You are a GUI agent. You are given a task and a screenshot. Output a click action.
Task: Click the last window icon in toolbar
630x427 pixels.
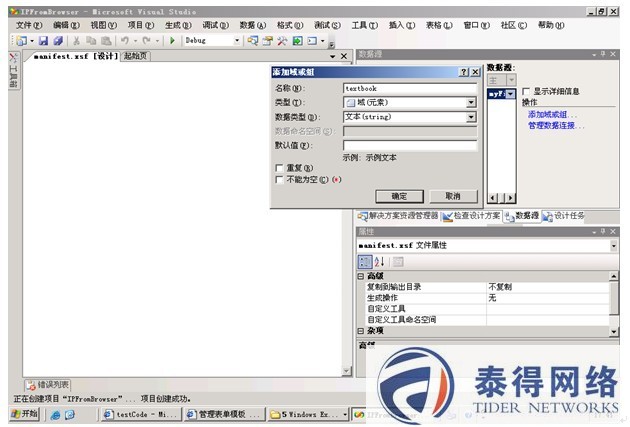[312, 41]
